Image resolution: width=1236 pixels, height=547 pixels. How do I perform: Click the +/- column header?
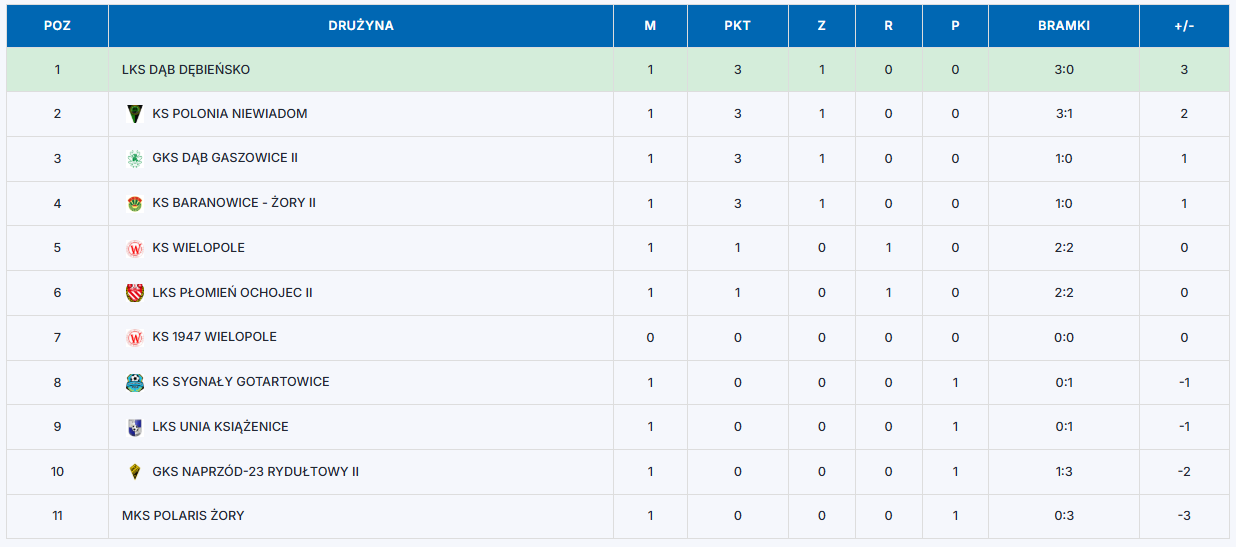point(1184,26)
